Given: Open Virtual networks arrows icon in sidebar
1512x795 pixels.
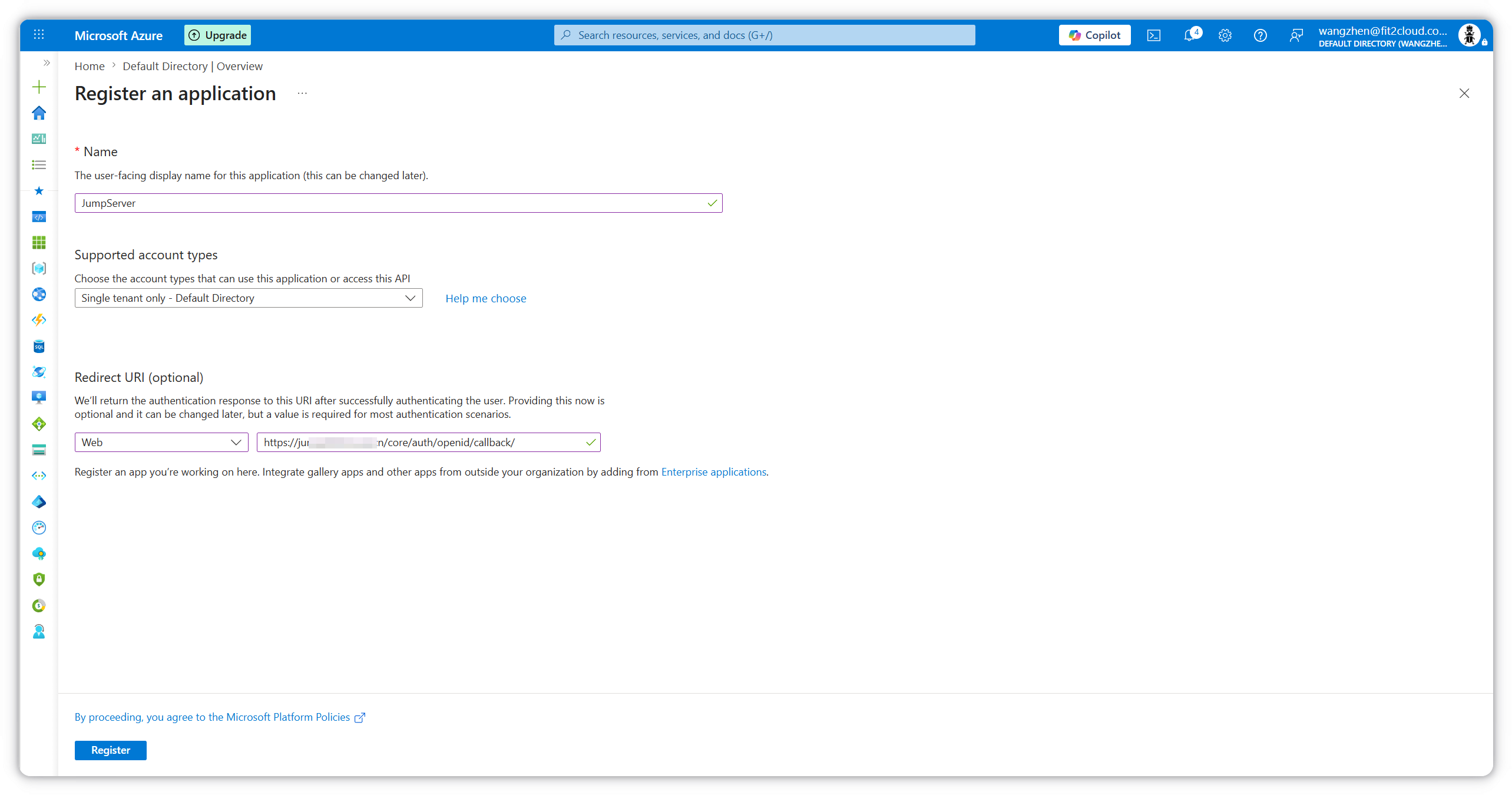Looking at the screenshot, I should 39,476.
